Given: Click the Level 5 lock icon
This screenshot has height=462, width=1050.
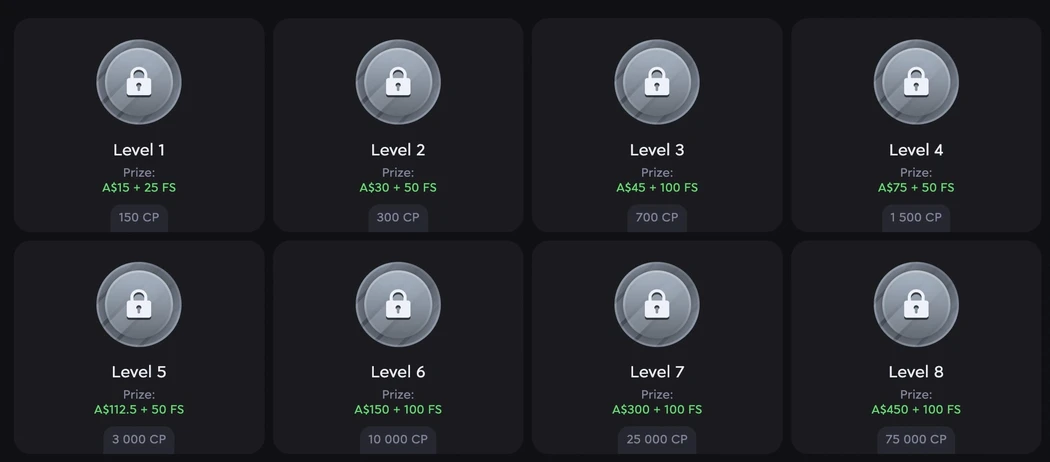Looking at the screenshot, I should [x=139, y=305].
